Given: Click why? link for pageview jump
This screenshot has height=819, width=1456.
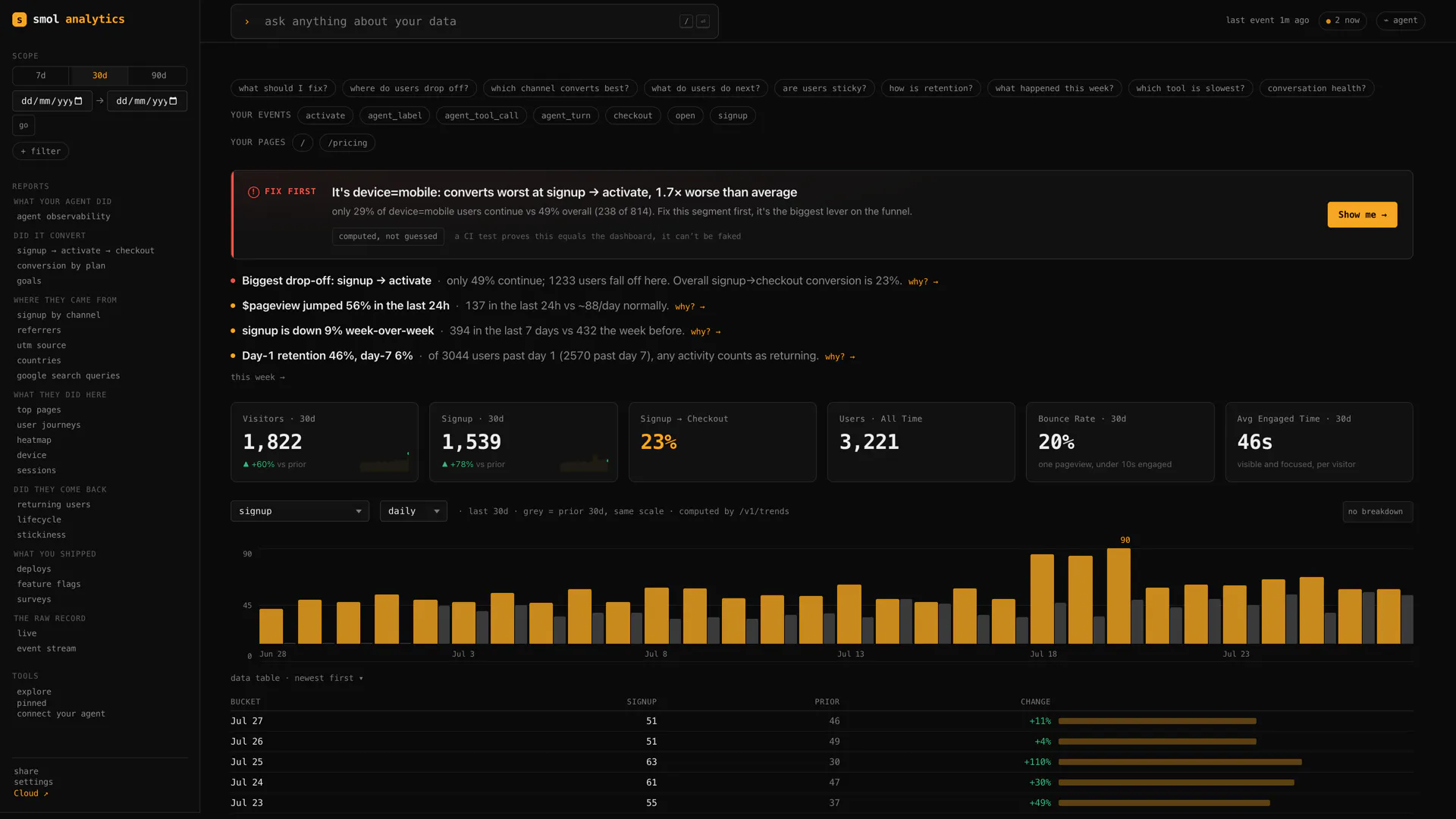Looking at the screenshot, I should click(x=690, y=307).
